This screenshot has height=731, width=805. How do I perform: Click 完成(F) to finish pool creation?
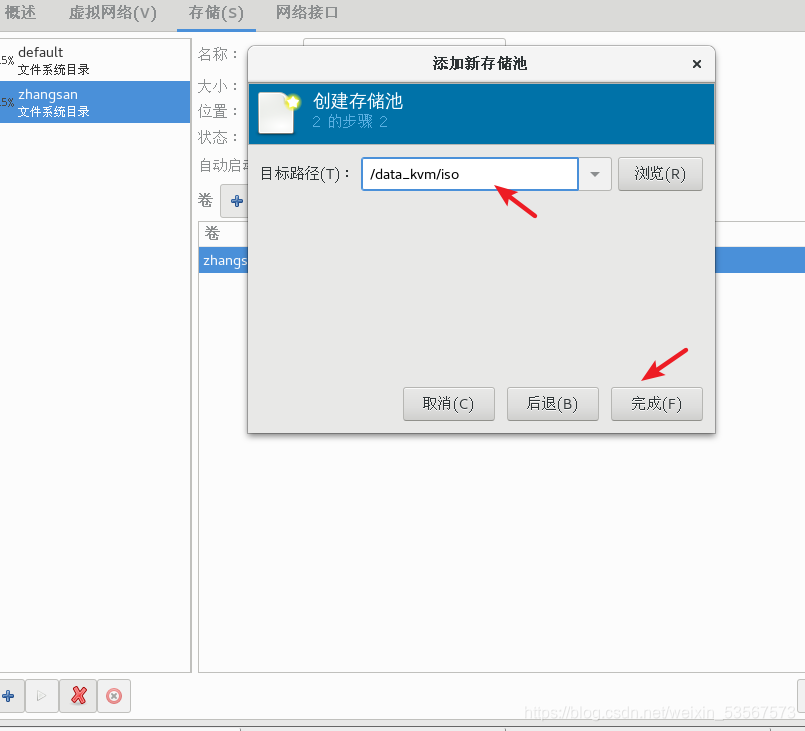click(656, 403)
